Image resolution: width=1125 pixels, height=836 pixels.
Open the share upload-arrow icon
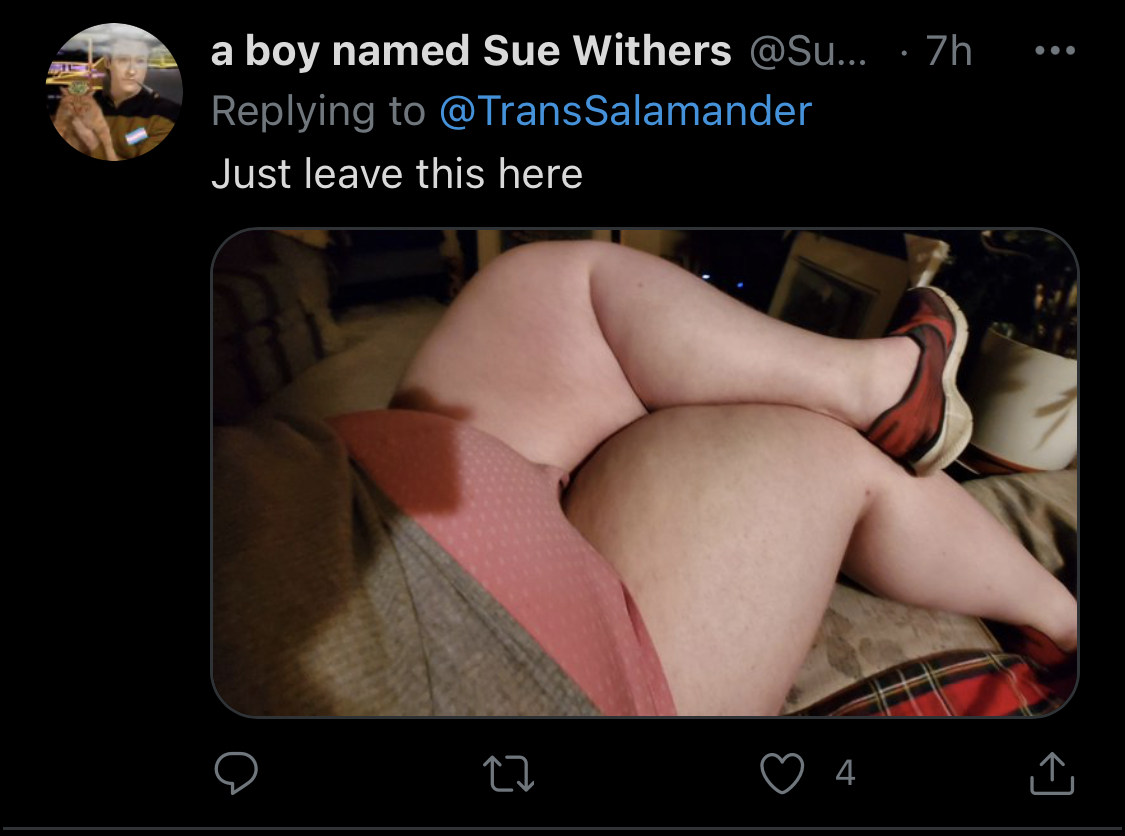[1052, 772]
